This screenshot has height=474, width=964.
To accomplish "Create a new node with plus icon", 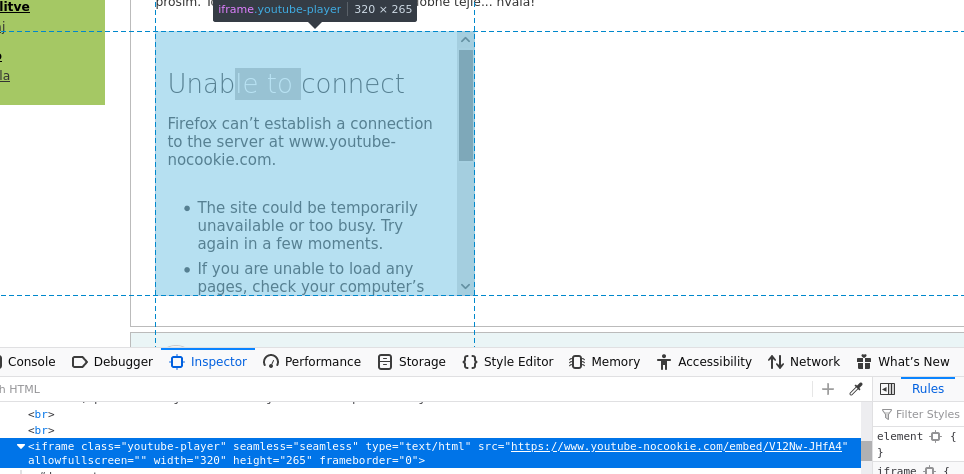I will point(828,389).
